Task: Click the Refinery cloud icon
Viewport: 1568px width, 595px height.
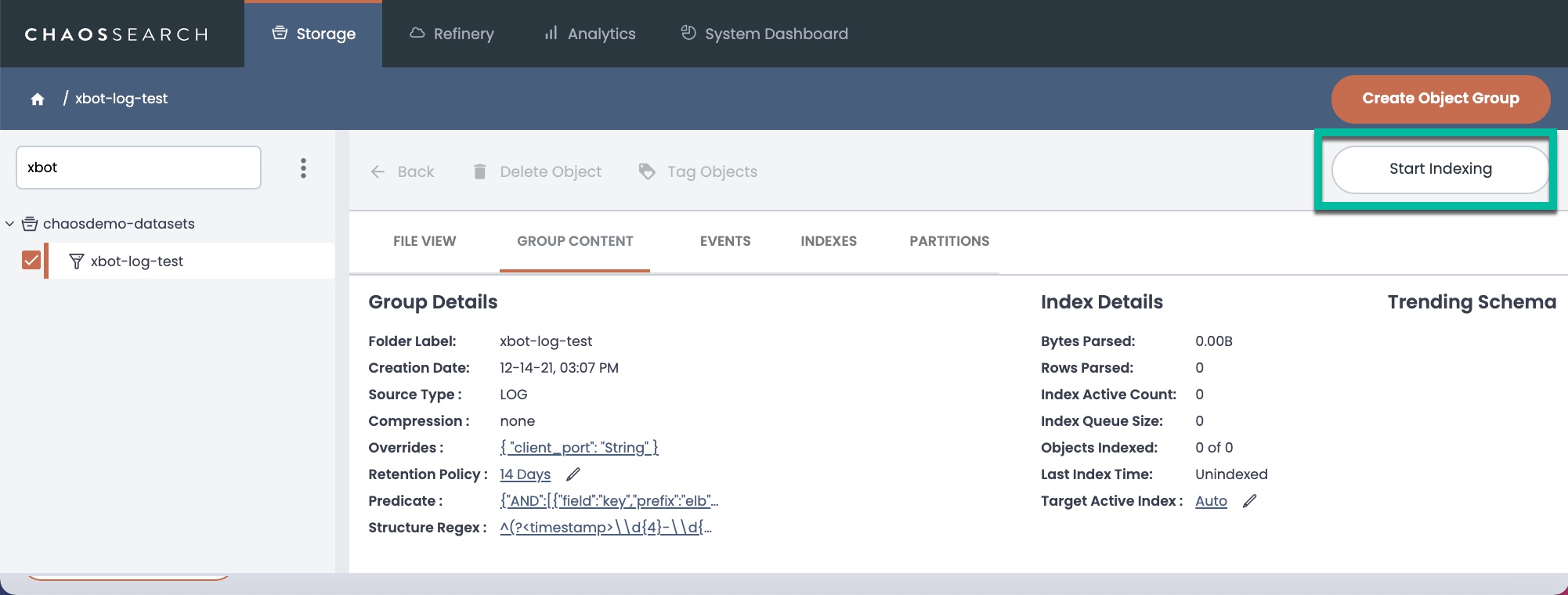Action: [417, 33]
